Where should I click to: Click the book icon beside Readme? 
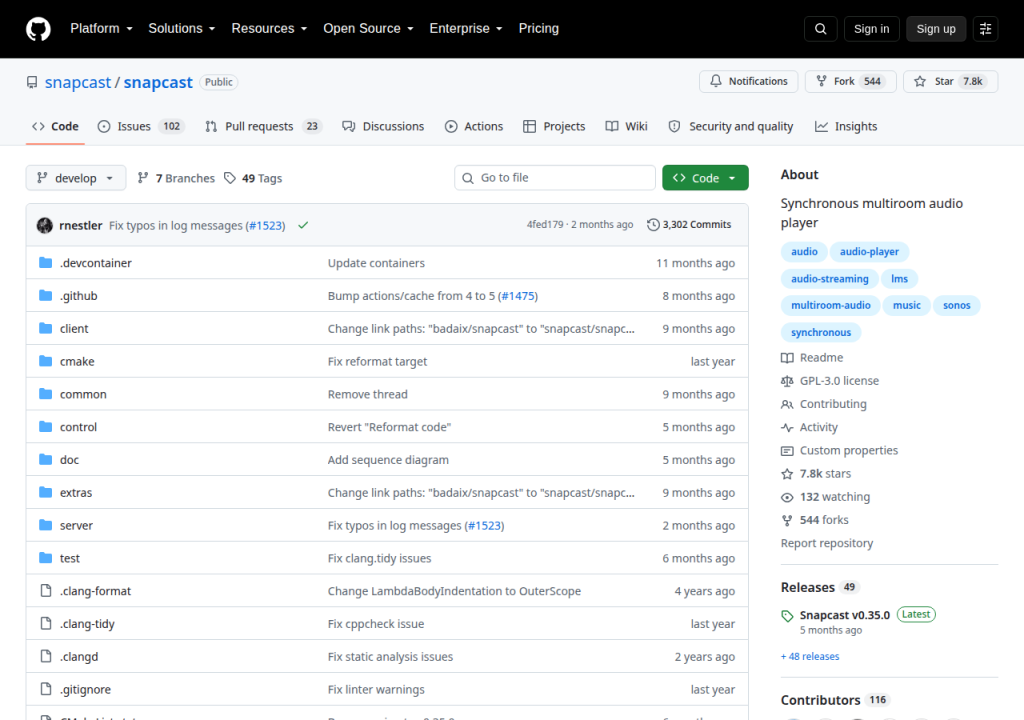click(x=787, y=358)
